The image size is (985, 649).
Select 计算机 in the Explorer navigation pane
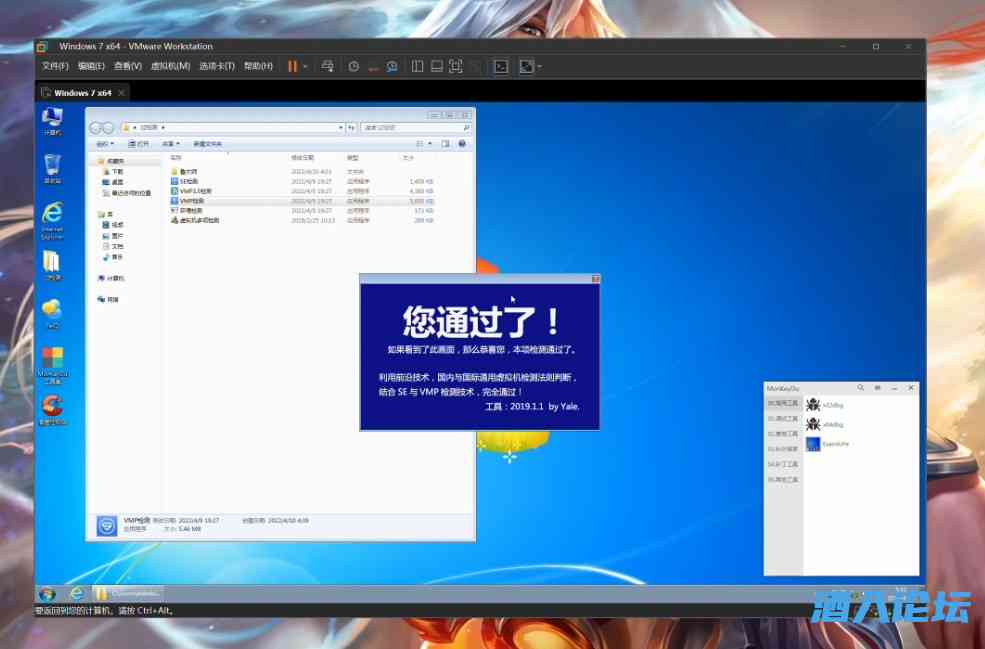tap(111, 278)
